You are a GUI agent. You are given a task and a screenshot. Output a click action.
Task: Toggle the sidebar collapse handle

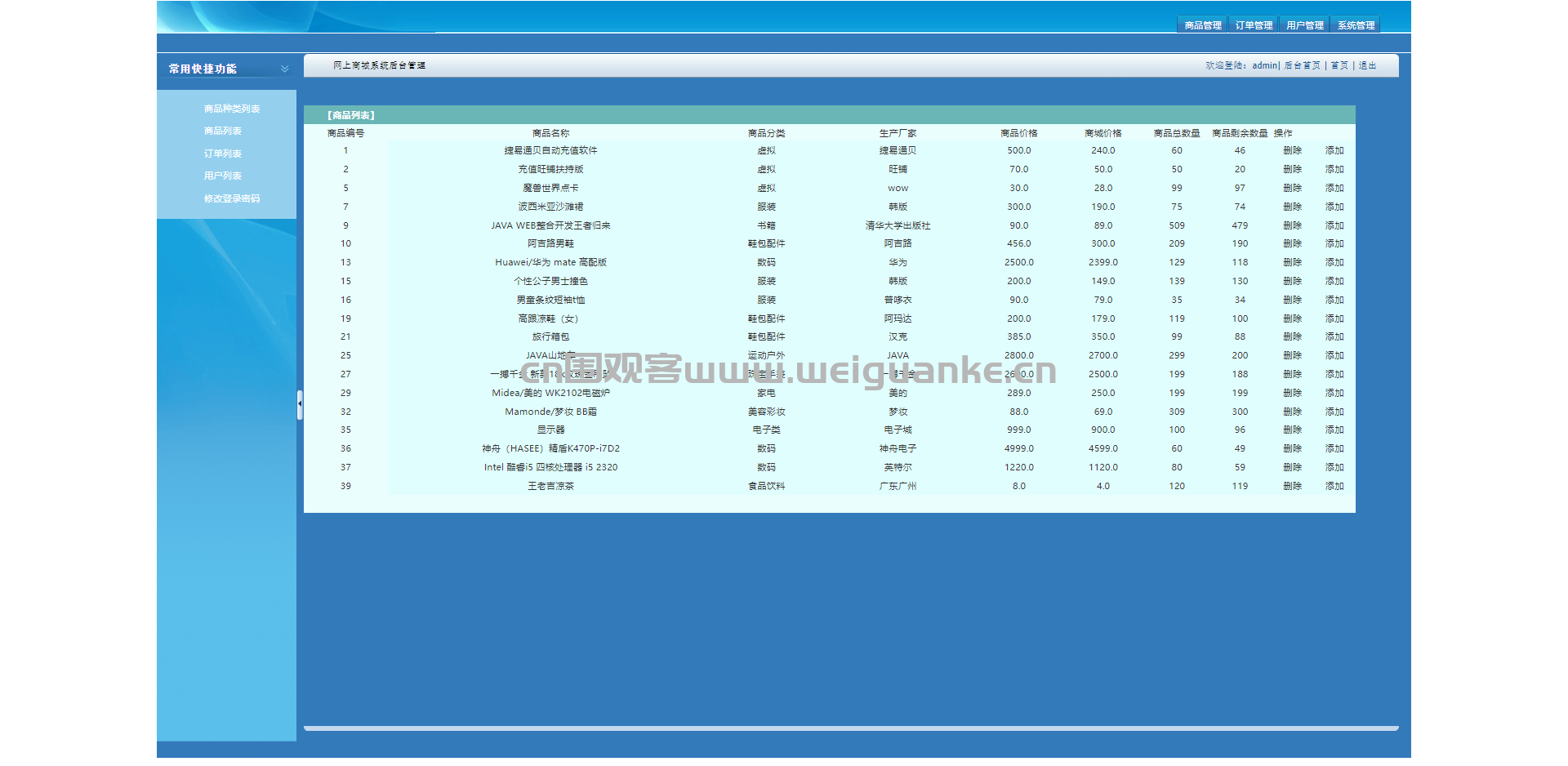point(300,405)
